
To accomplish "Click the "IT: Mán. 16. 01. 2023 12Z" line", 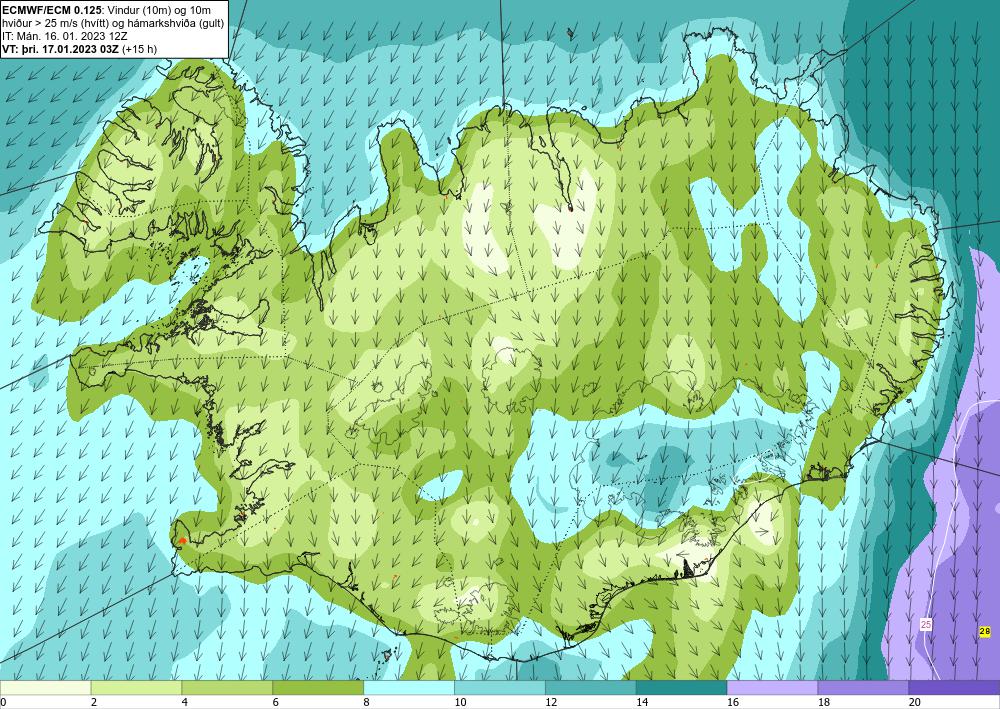I will click(63, 36).
